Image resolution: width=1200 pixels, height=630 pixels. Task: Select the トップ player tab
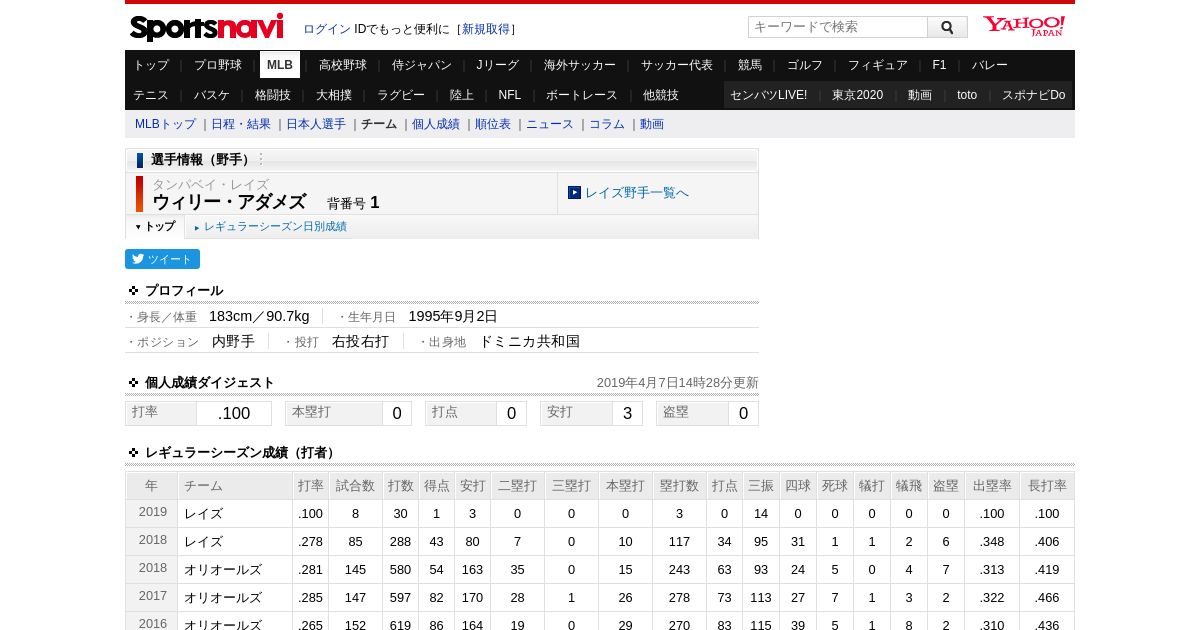155,227
